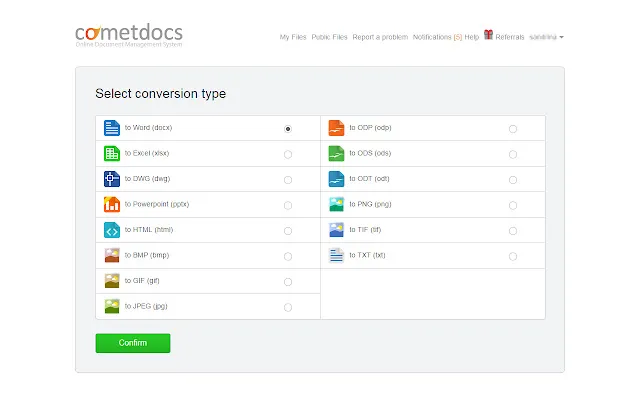Select the to Excel (xlsx) radio button

[288, 154]
